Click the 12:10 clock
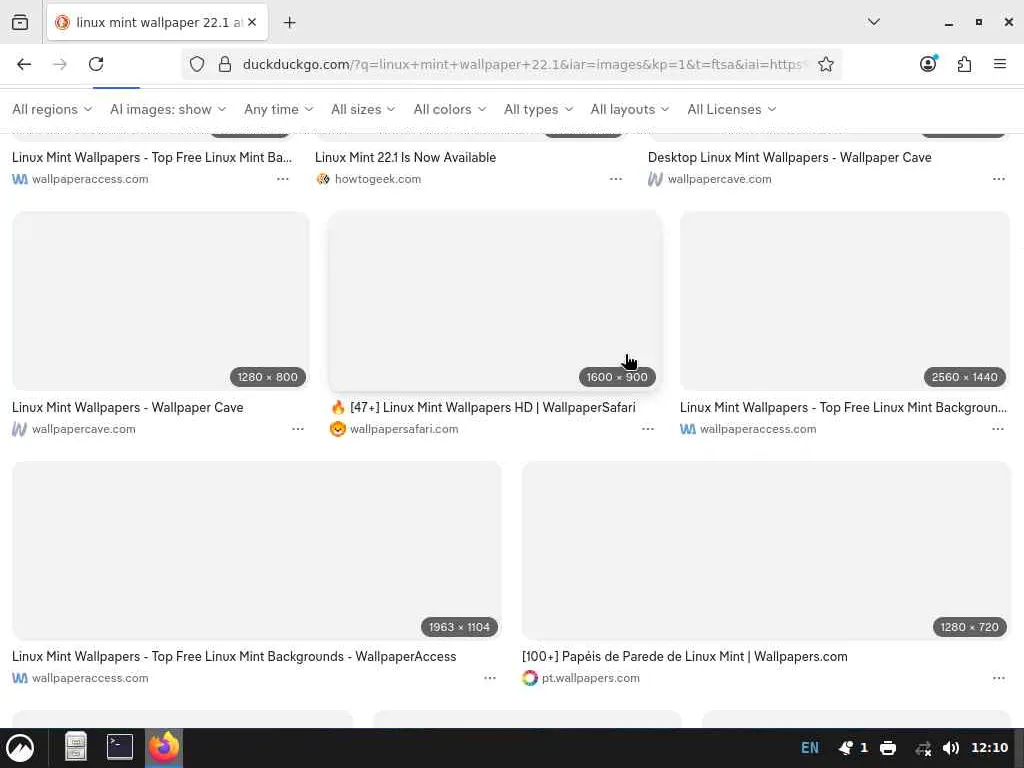 point(989,748)
